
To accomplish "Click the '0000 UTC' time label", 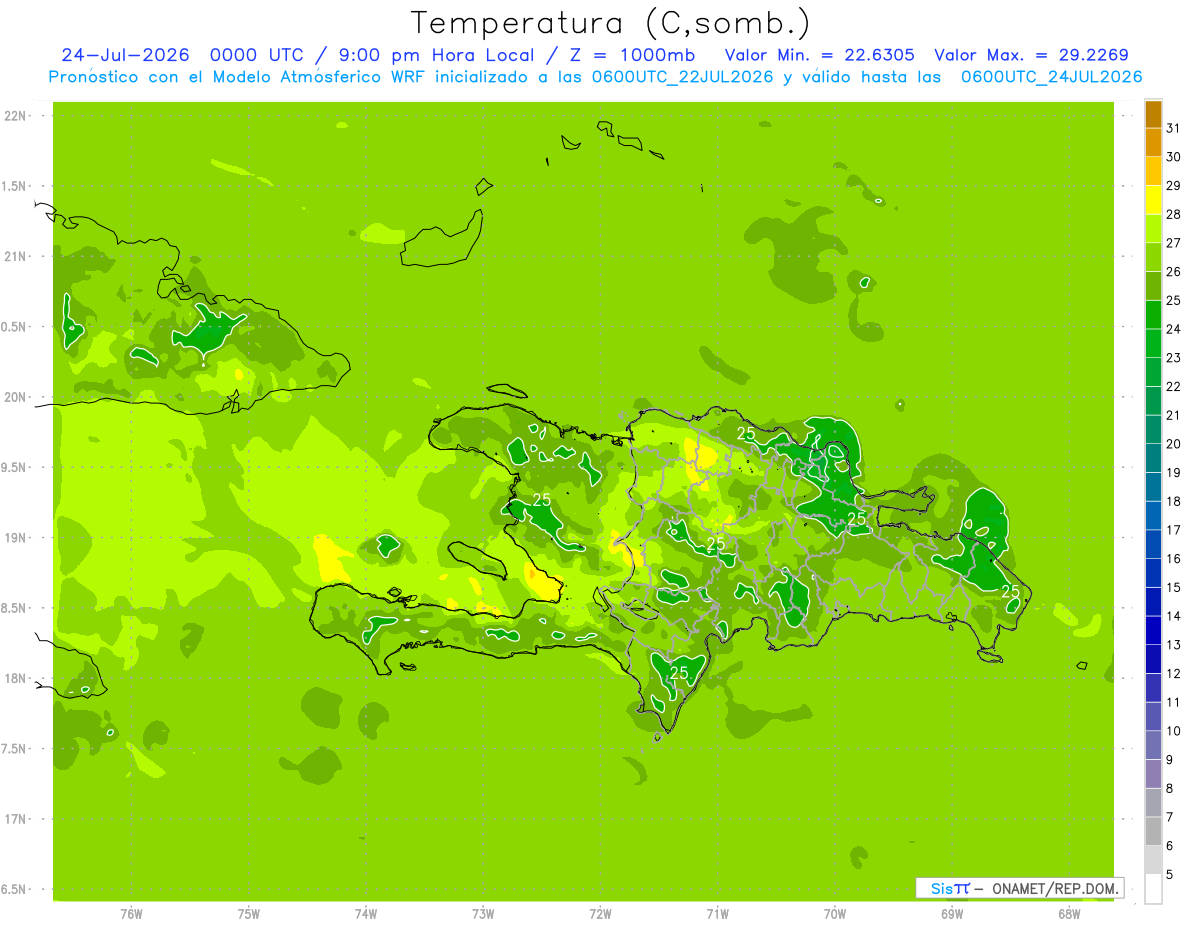I will [258, 55].
